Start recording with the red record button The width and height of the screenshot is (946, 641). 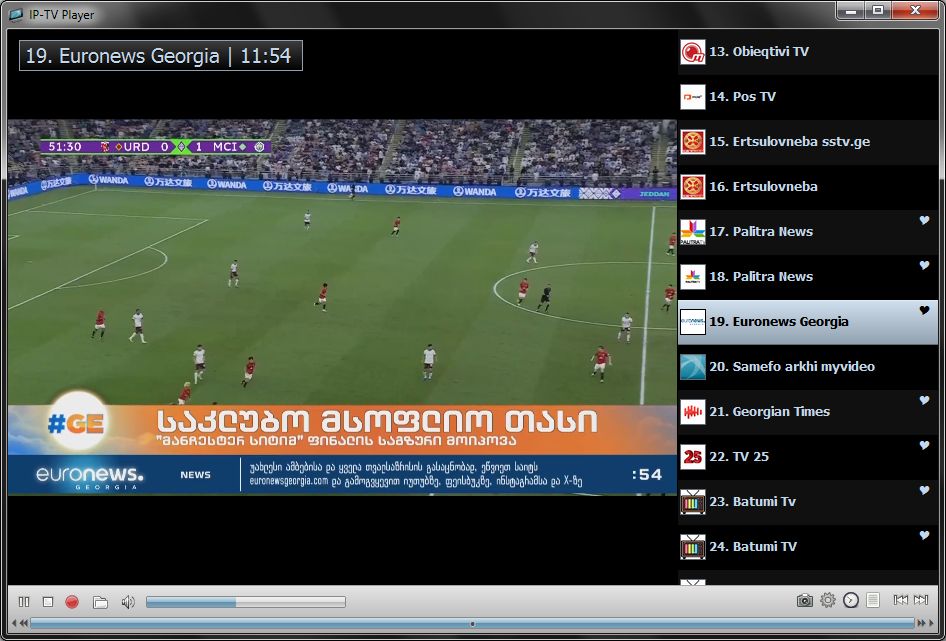72,601
